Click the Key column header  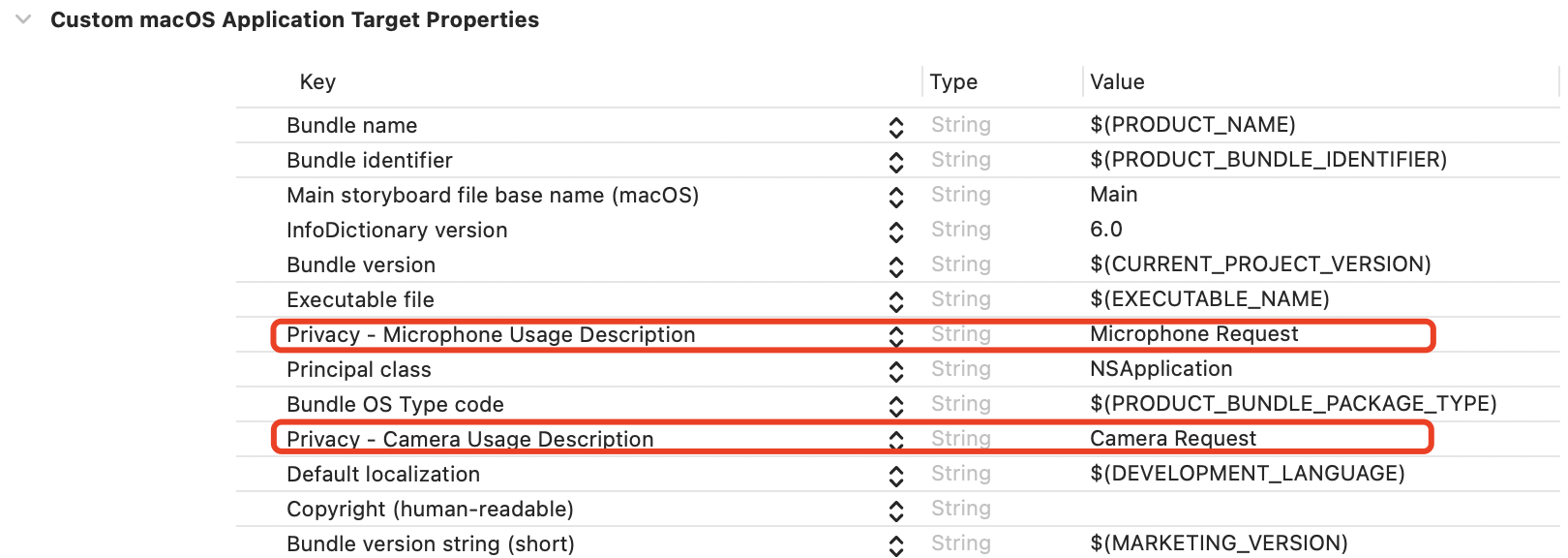[x=317, y=82]
